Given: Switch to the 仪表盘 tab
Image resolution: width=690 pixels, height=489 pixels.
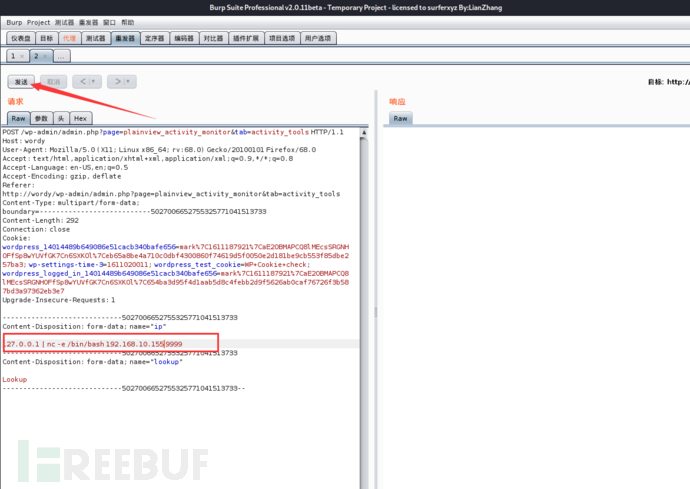Looking at the screenshot, I should click(x=21, y=38).
